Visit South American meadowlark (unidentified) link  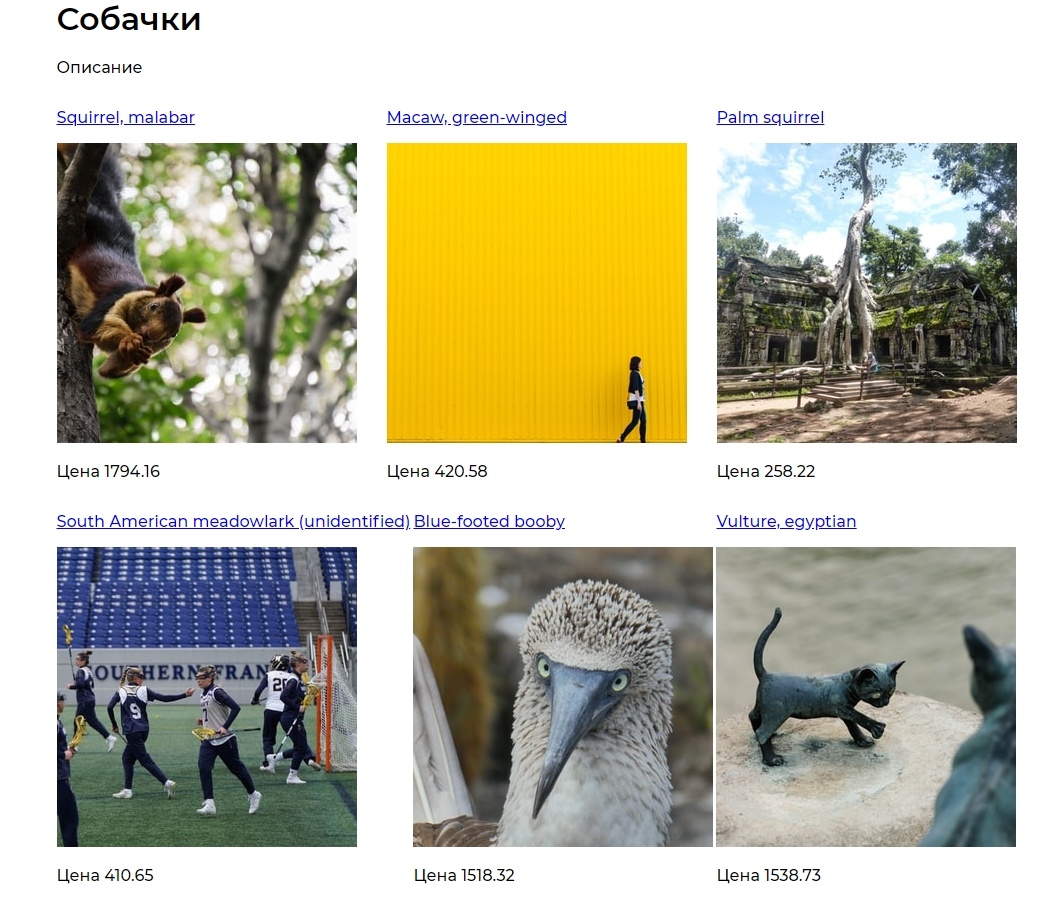pyautogui.click(x=233, y=522)
